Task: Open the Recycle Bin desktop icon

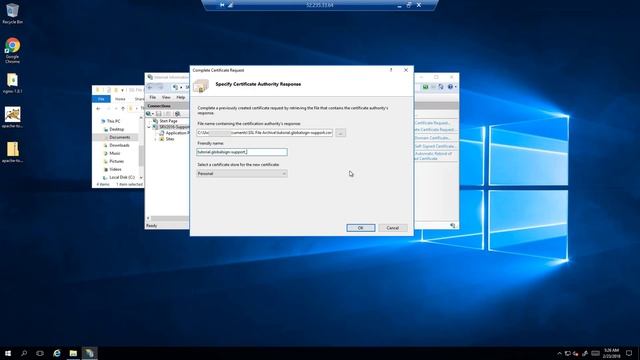Action: pyautogui.click(x=12, y=13)
